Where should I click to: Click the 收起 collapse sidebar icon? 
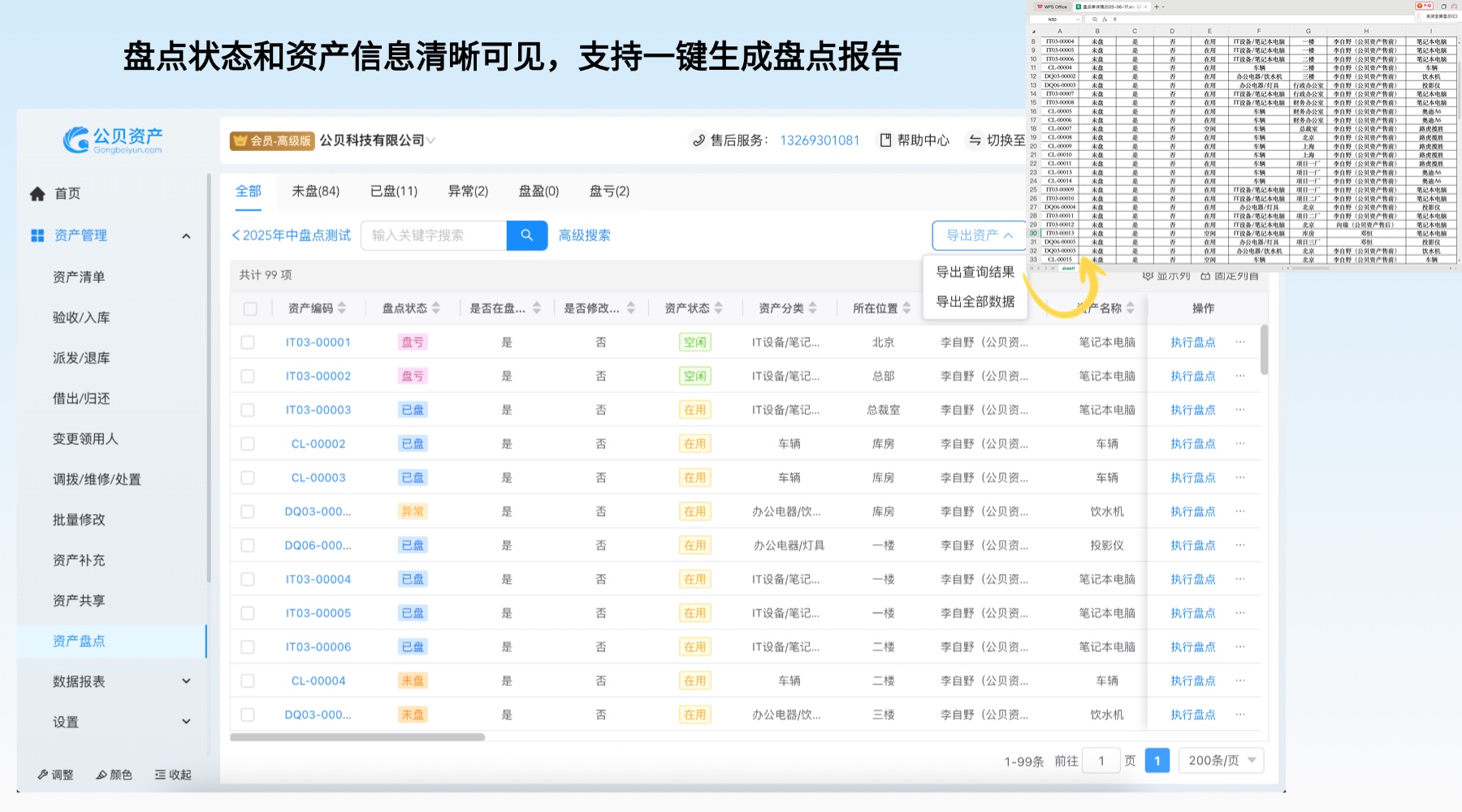(161, 775)
